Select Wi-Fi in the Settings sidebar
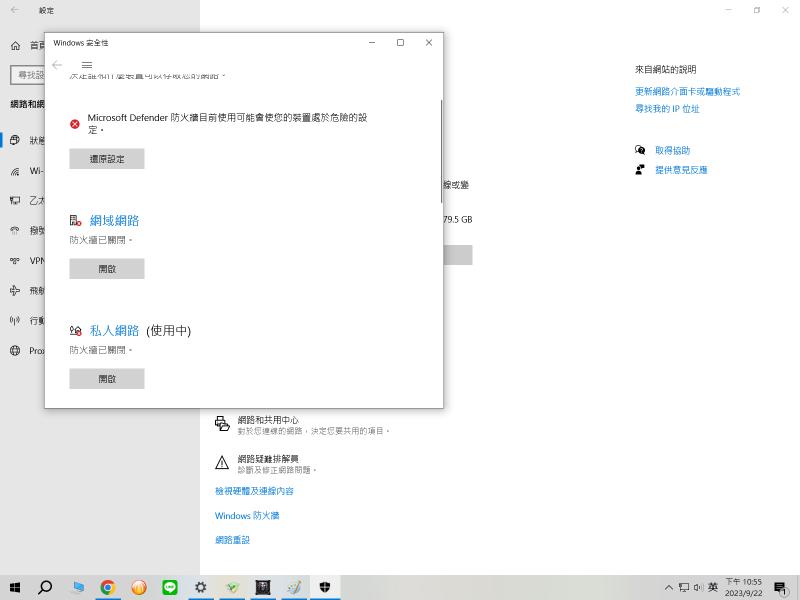This screenshot has width=800, height=600. (23, 171)
